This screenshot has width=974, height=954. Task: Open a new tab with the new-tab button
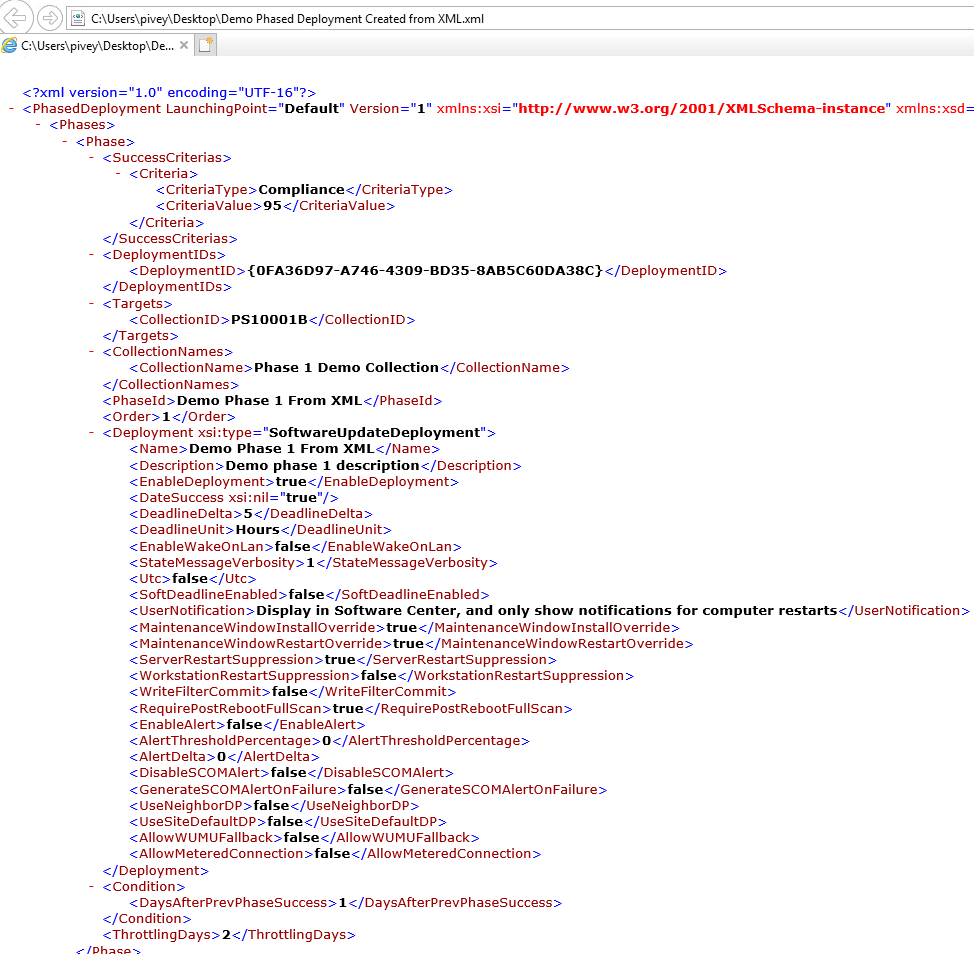coord(206,45)
